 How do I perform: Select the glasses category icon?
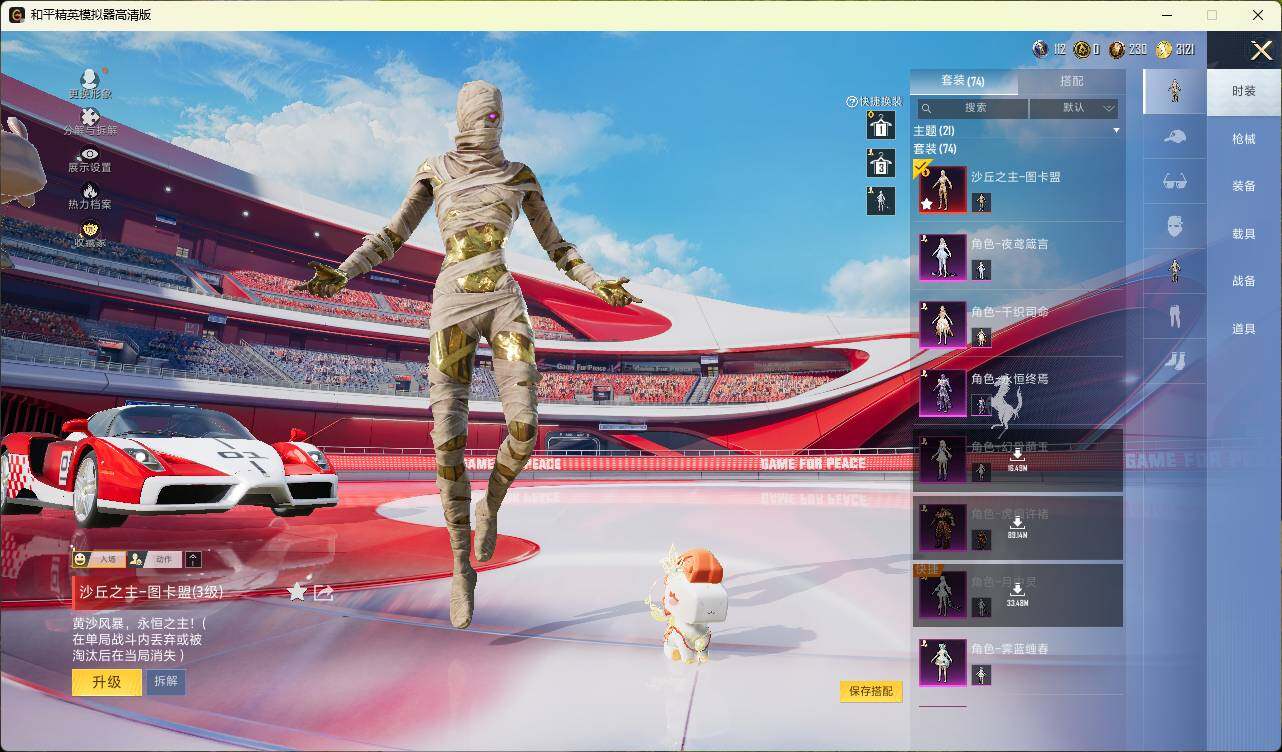coord(1175,181)
